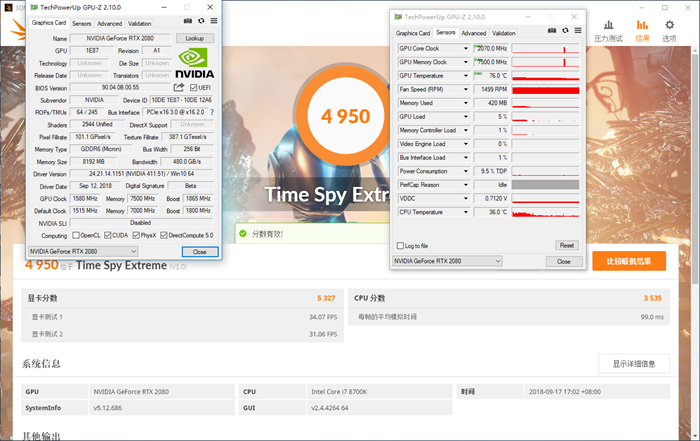This screenshot has height=441, width=700.
Task: Enable Log to file checkbox
Action: point(400,245)
